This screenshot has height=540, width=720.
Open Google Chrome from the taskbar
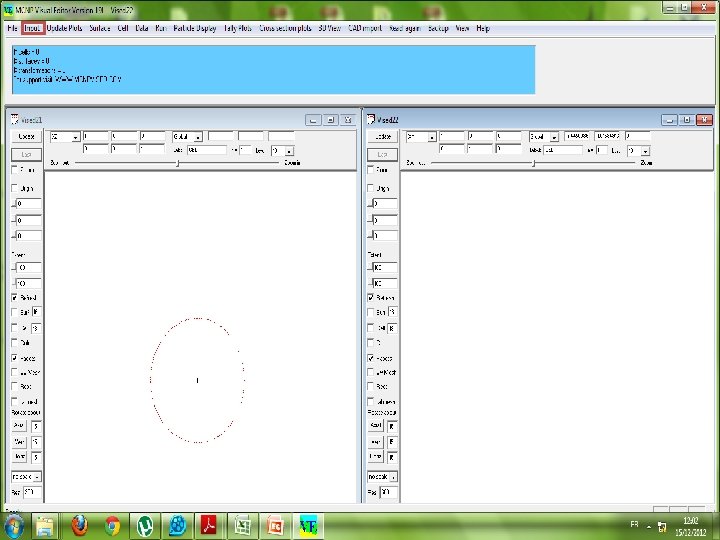point(112,525)
